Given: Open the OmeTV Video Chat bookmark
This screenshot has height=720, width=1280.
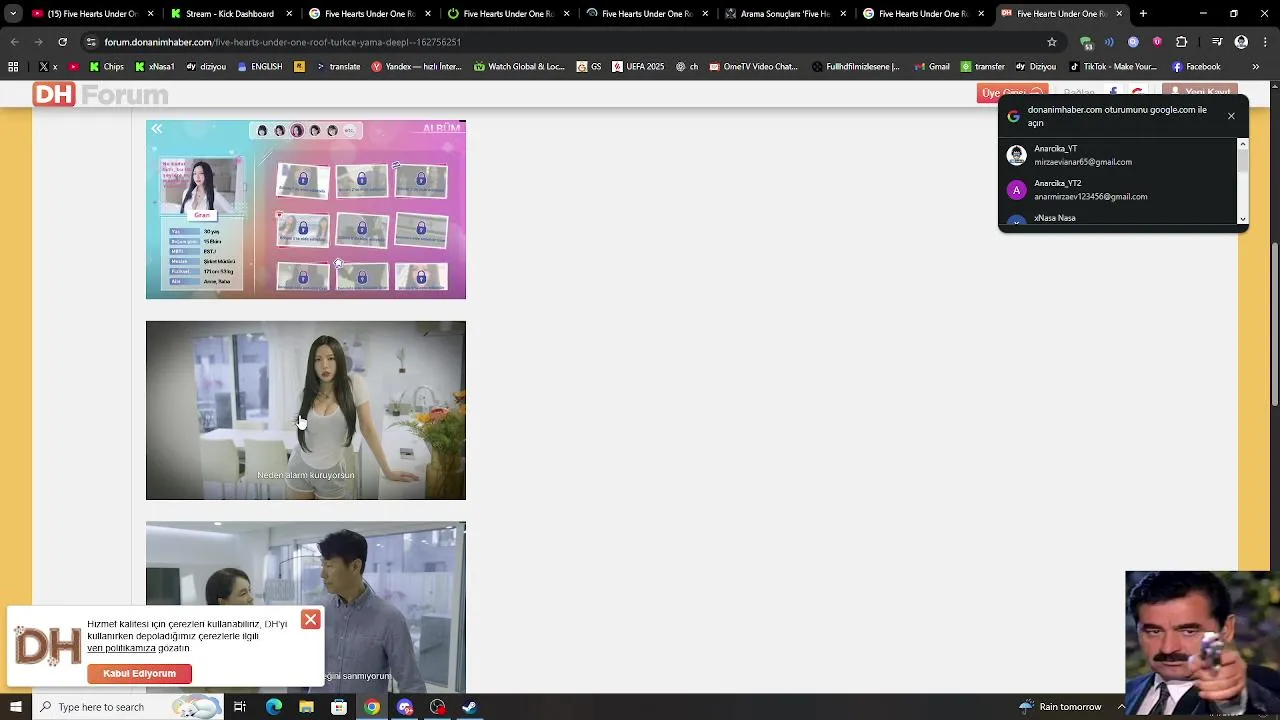Looking at the screenshot, I should click(x=753, y=67).
